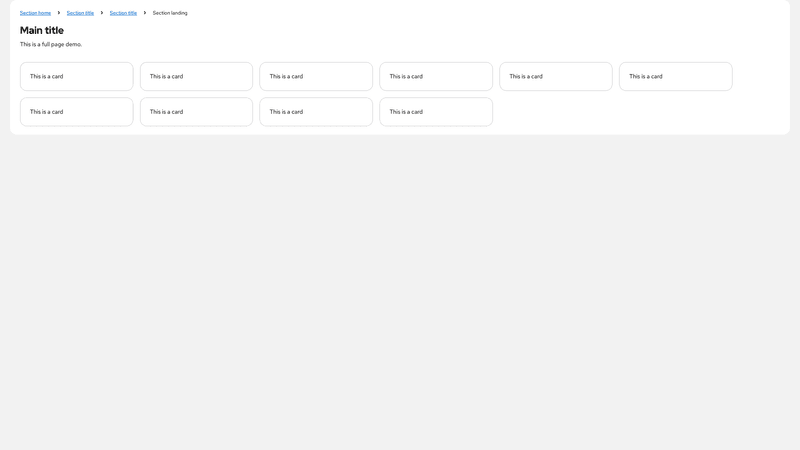Viewport: 800px width, 450px height.
Task: Select the second card in the top row
Action: point(196,76)
